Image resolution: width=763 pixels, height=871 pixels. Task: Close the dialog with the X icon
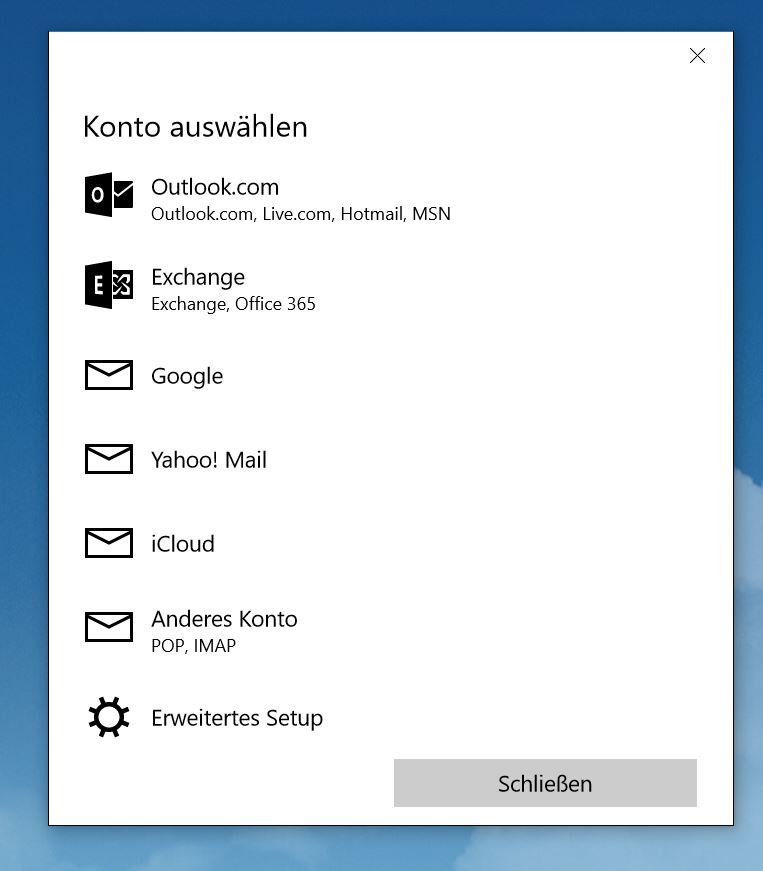(697, 56)
